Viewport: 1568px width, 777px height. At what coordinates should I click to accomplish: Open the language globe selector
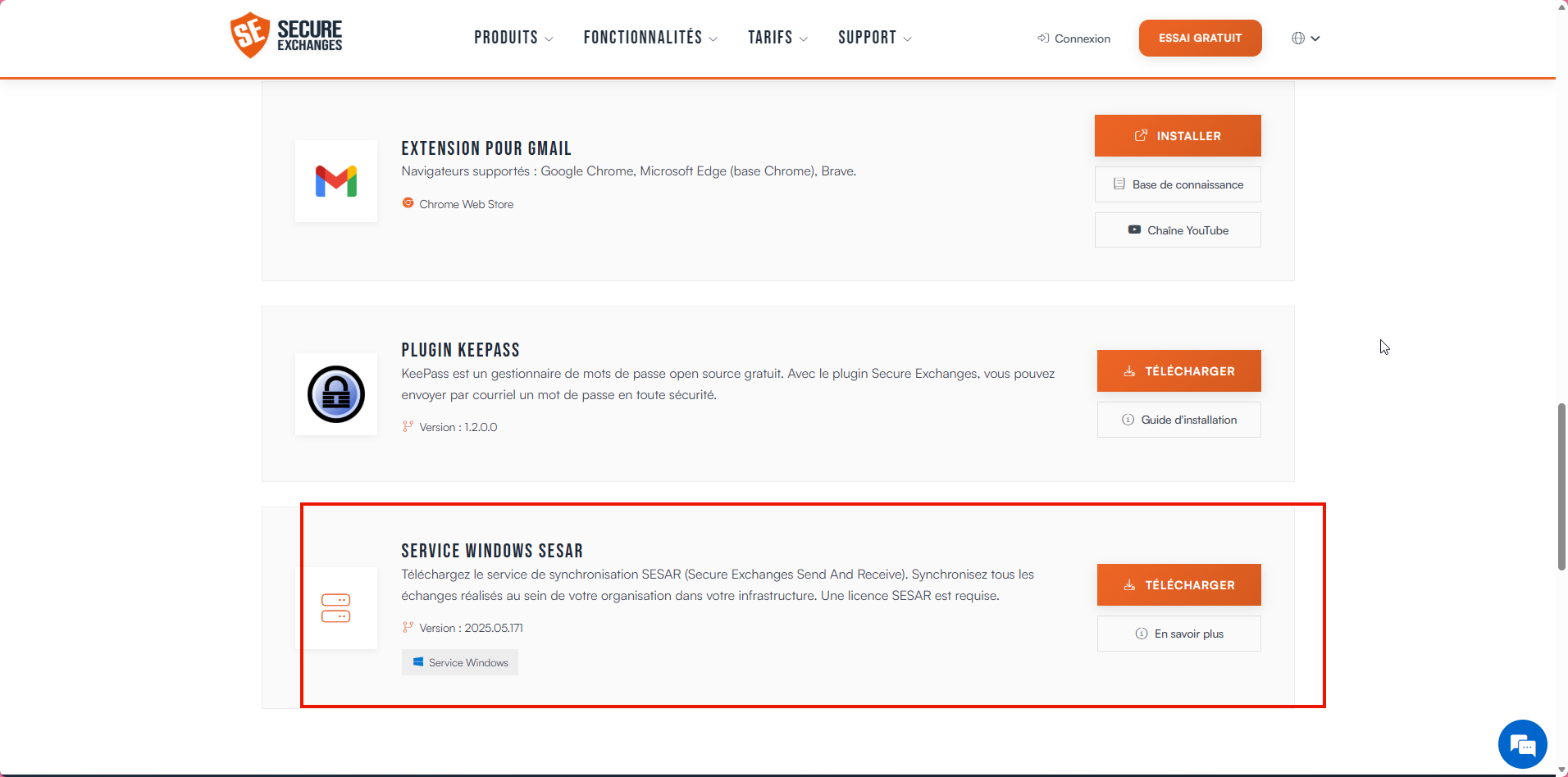(1306, 39)
